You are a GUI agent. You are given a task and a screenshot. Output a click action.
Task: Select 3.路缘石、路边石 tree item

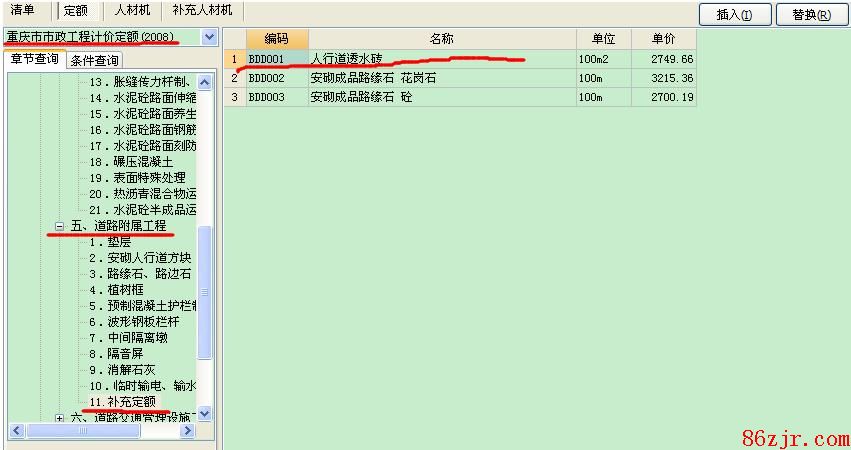(x=139, y=274)
